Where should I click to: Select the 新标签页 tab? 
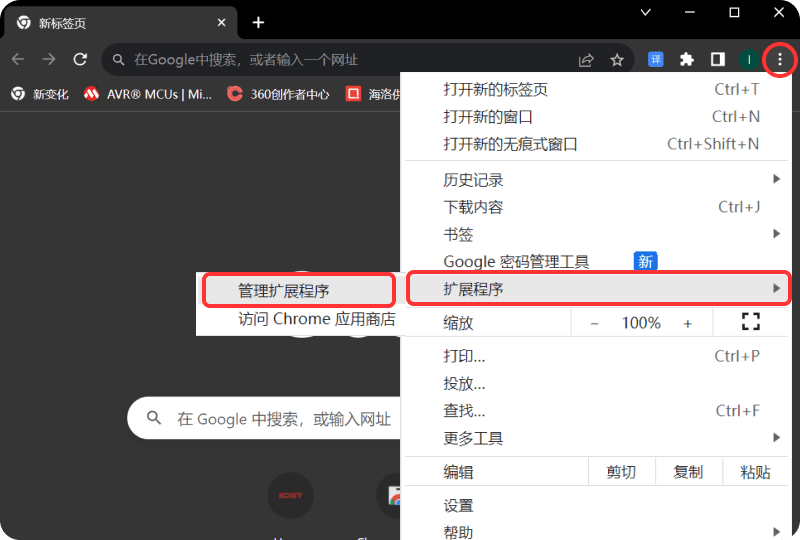click(120, 23)
